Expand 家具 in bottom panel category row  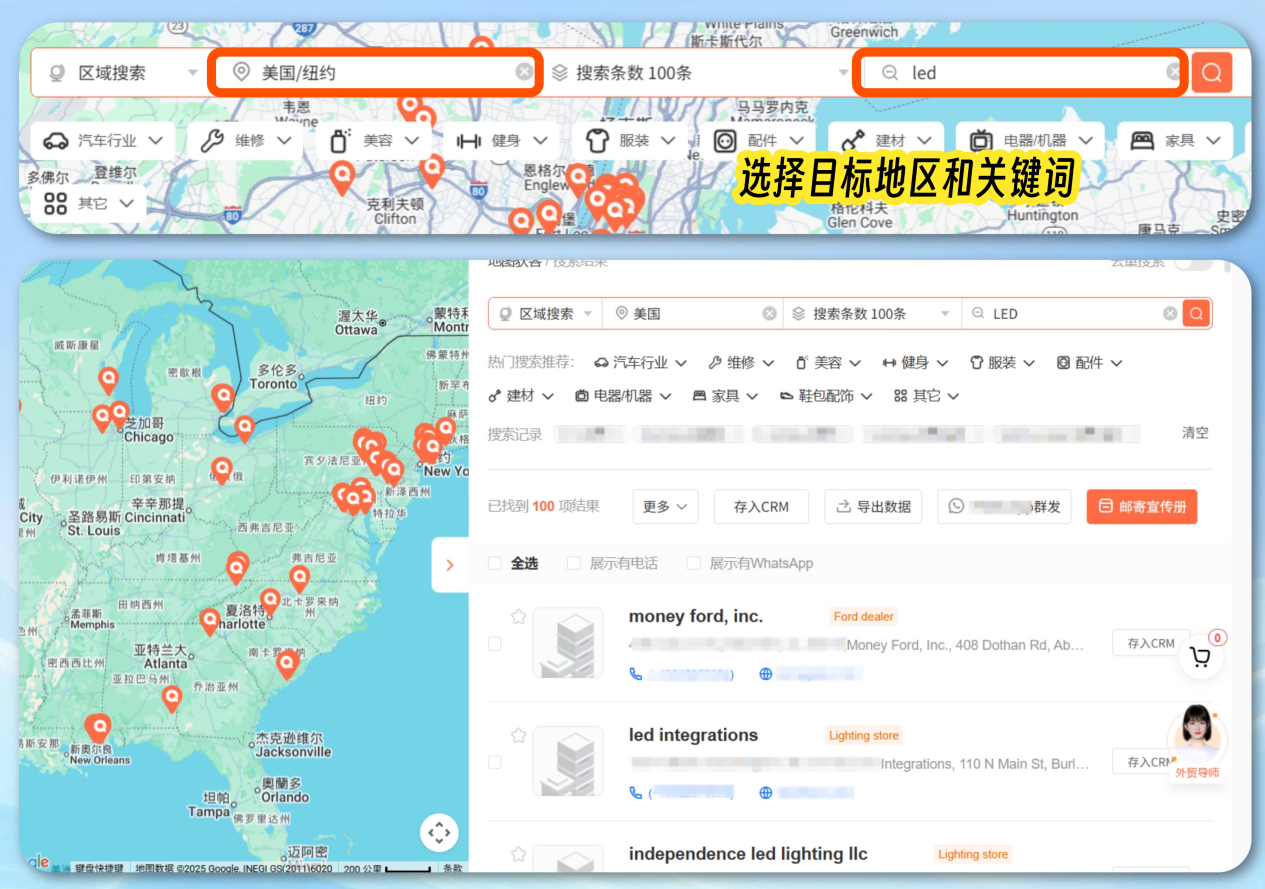[725, 396]
